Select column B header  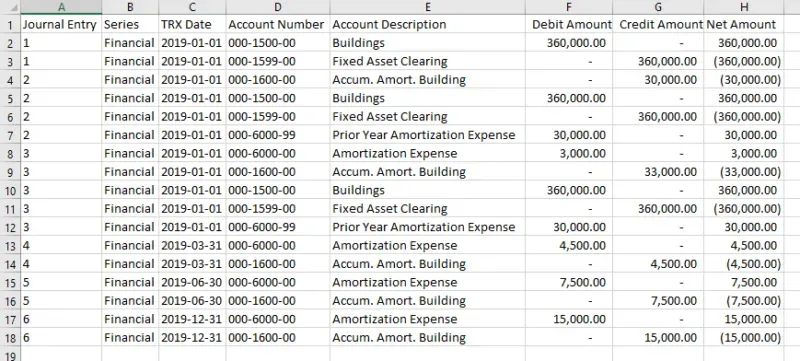tap(130, 7)
